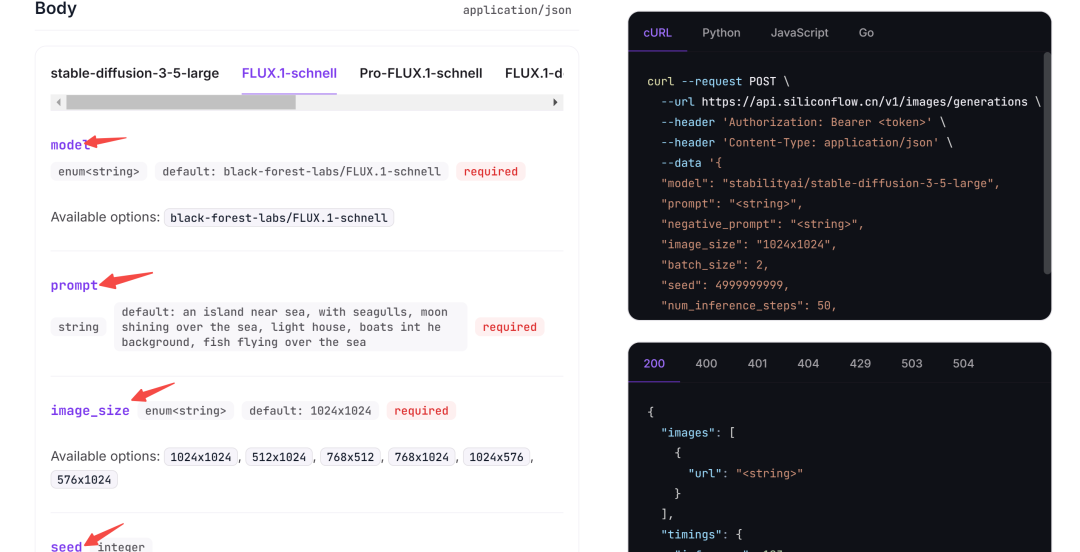Switch to the Pro-FLUX.1-schnell tab
The height and width of the screenshot is (552, 1080).
[x=421, y=73]
